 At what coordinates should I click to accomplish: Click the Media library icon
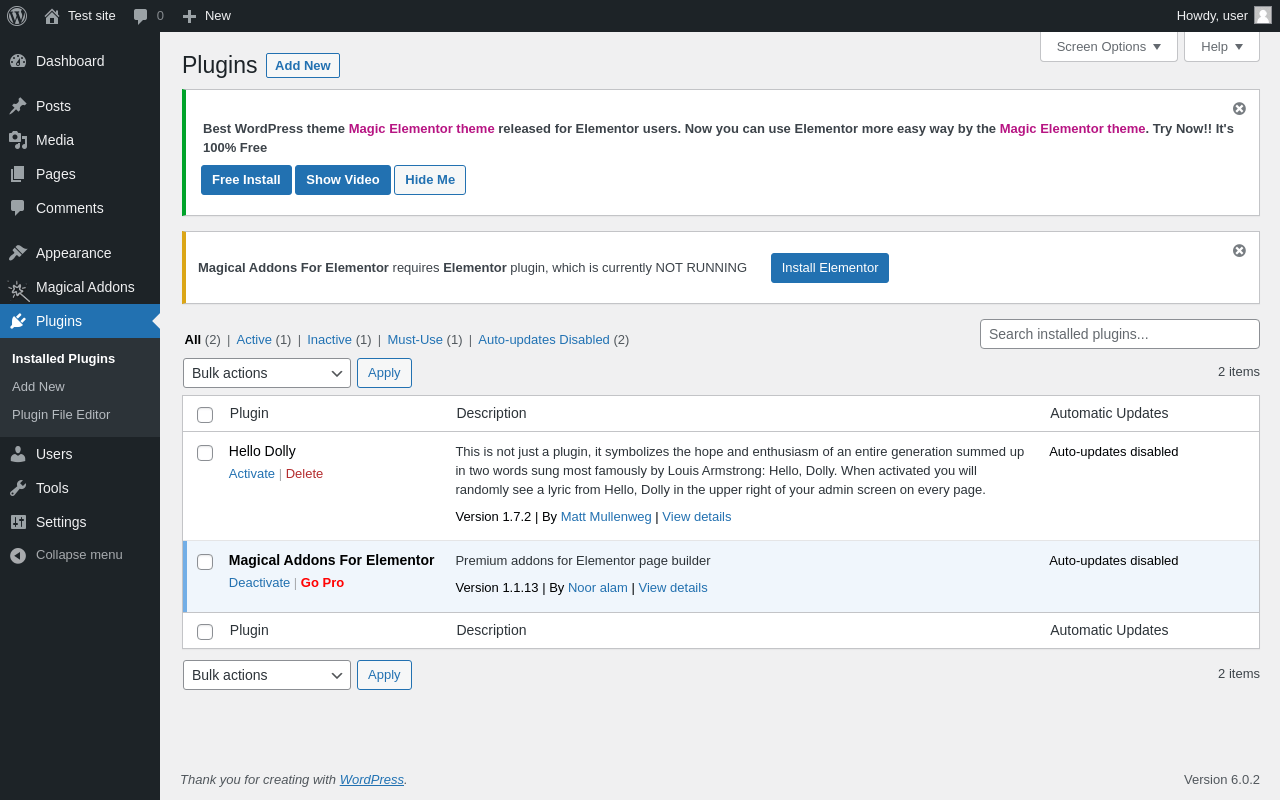pos(18,140)
